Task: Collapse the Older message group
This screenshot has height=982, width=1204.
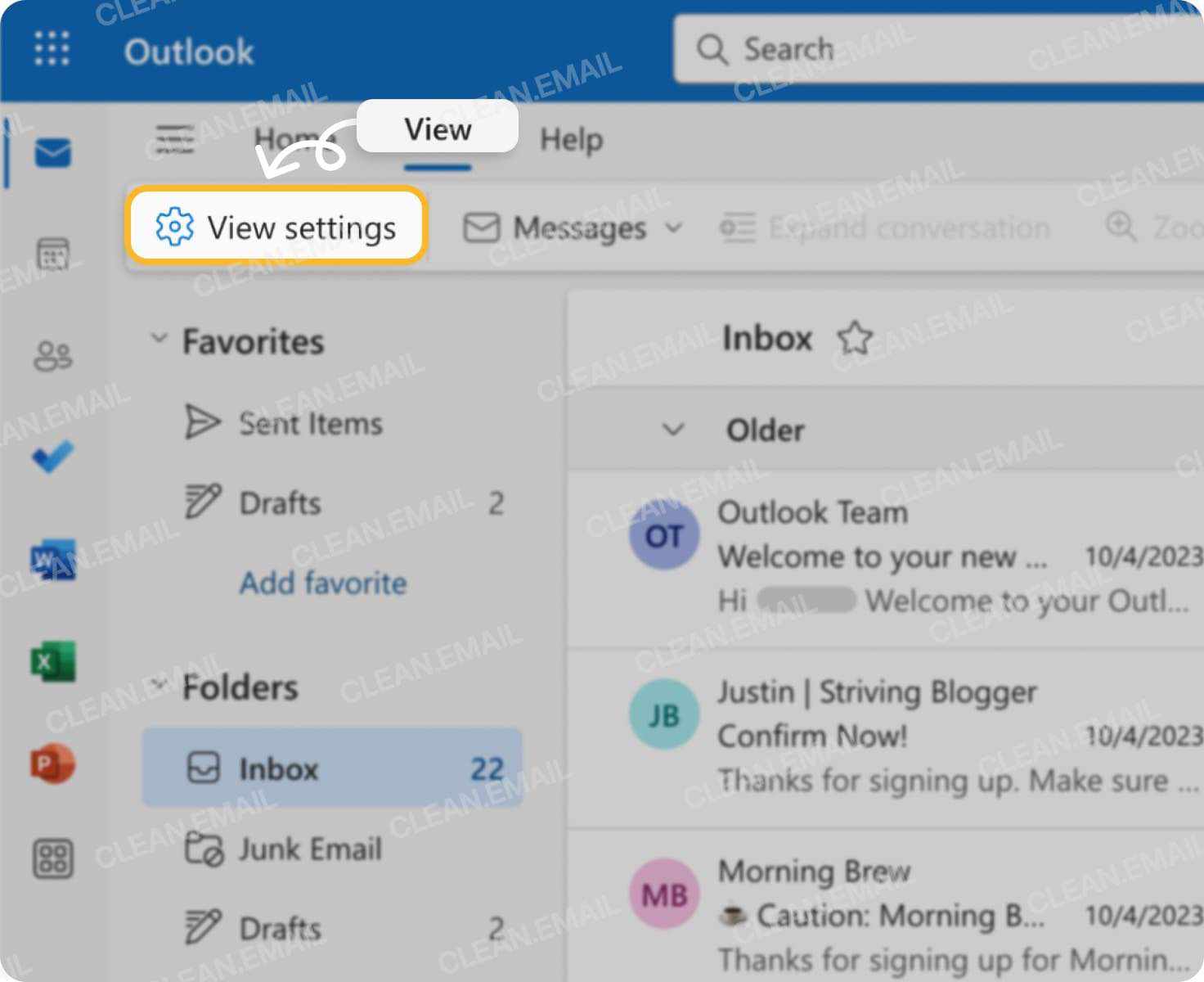Action: 674,429
